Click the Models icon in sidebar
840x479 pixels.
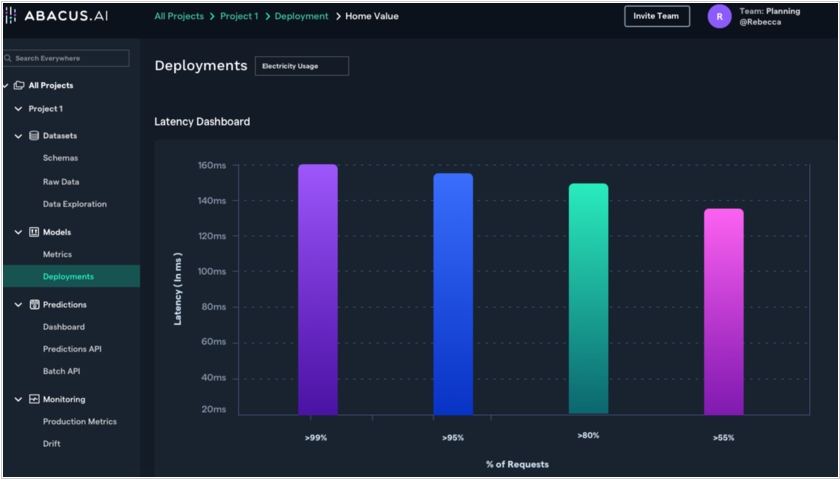click(x=34, y=232)
